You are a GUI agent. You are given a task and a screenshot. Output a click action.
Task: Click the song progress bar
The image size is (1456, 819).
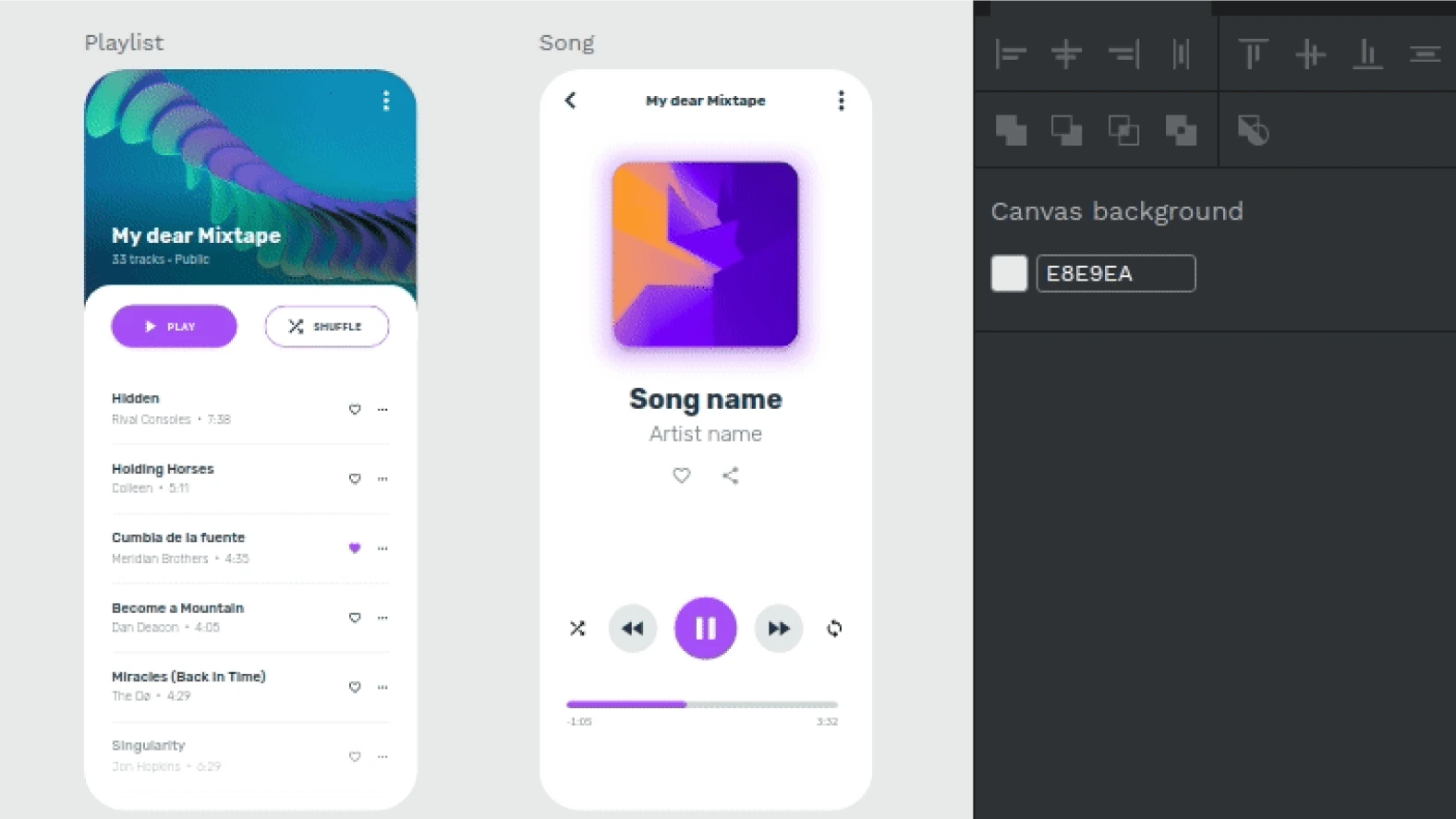(702, 705)
